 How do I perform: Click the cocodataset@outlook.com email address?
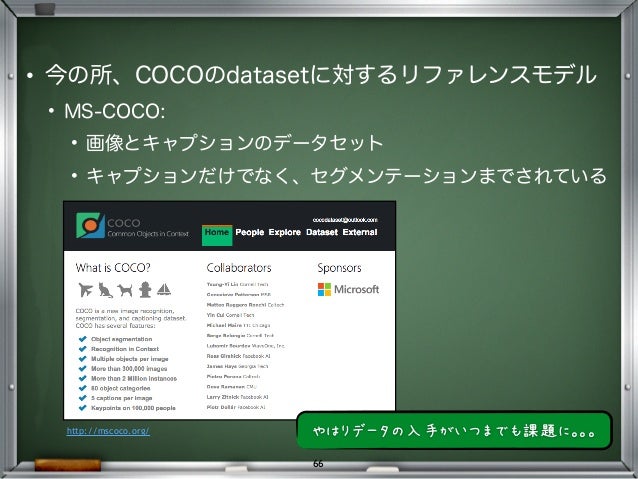(x=345, y=220)
